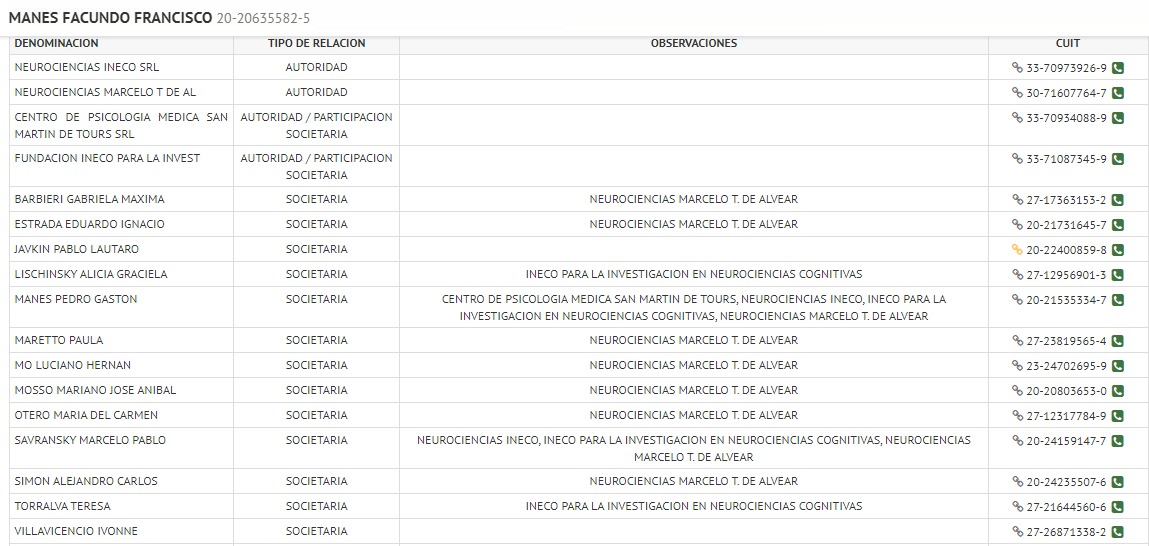Click AUTORIDAD type for NEUROCIENCIAS INECO SRL
Image resolution: width=1149 pixels, height=546 pixels.
tap(317, 67)
